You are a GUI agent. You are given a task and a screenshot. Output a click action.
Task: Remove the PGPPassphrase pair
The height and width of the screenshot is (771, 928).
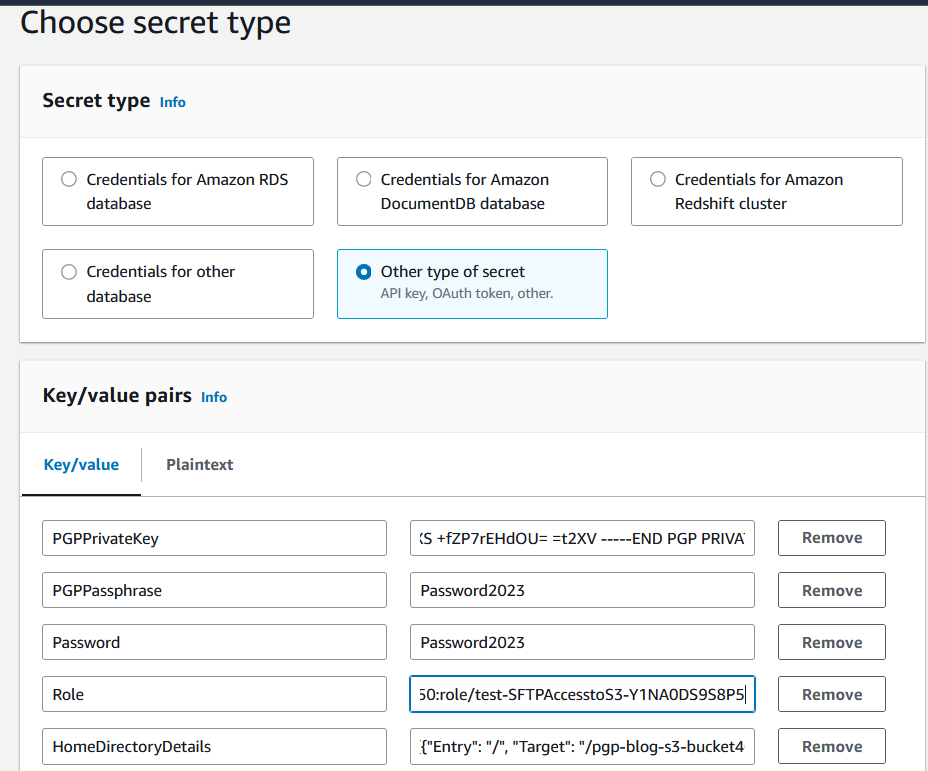831,590
